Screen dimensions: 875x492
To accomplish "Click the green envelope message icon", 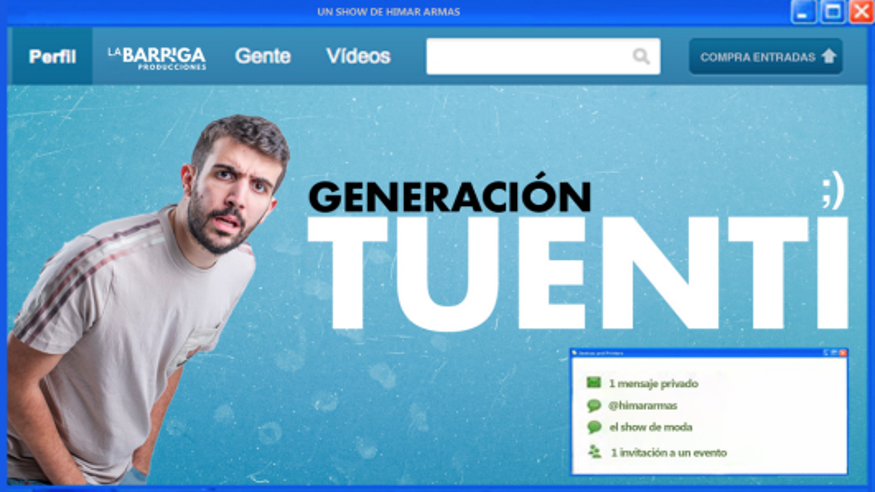I will pyautogui.click(x=594, y=383).
